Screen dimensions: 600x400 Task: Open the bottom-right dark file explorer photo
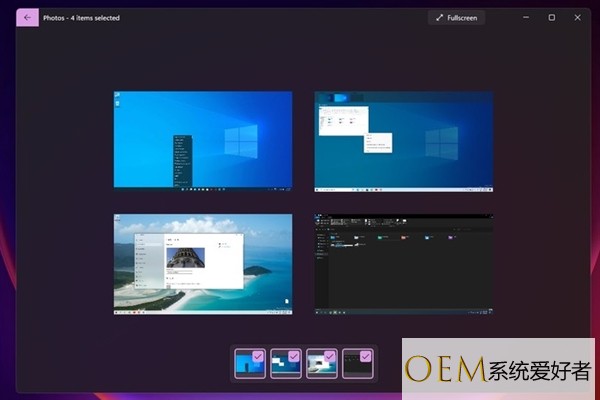403,263
